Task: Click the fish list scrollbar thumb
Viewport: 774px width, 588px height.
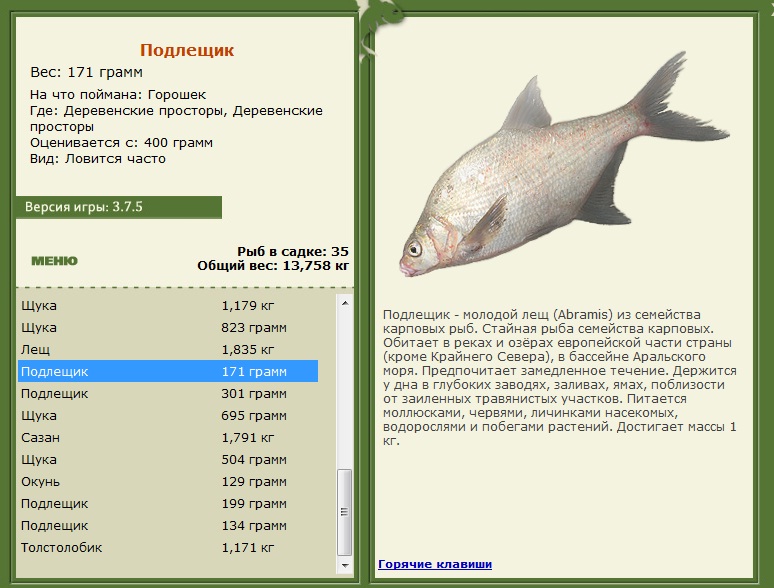Action: click(345, 512)
